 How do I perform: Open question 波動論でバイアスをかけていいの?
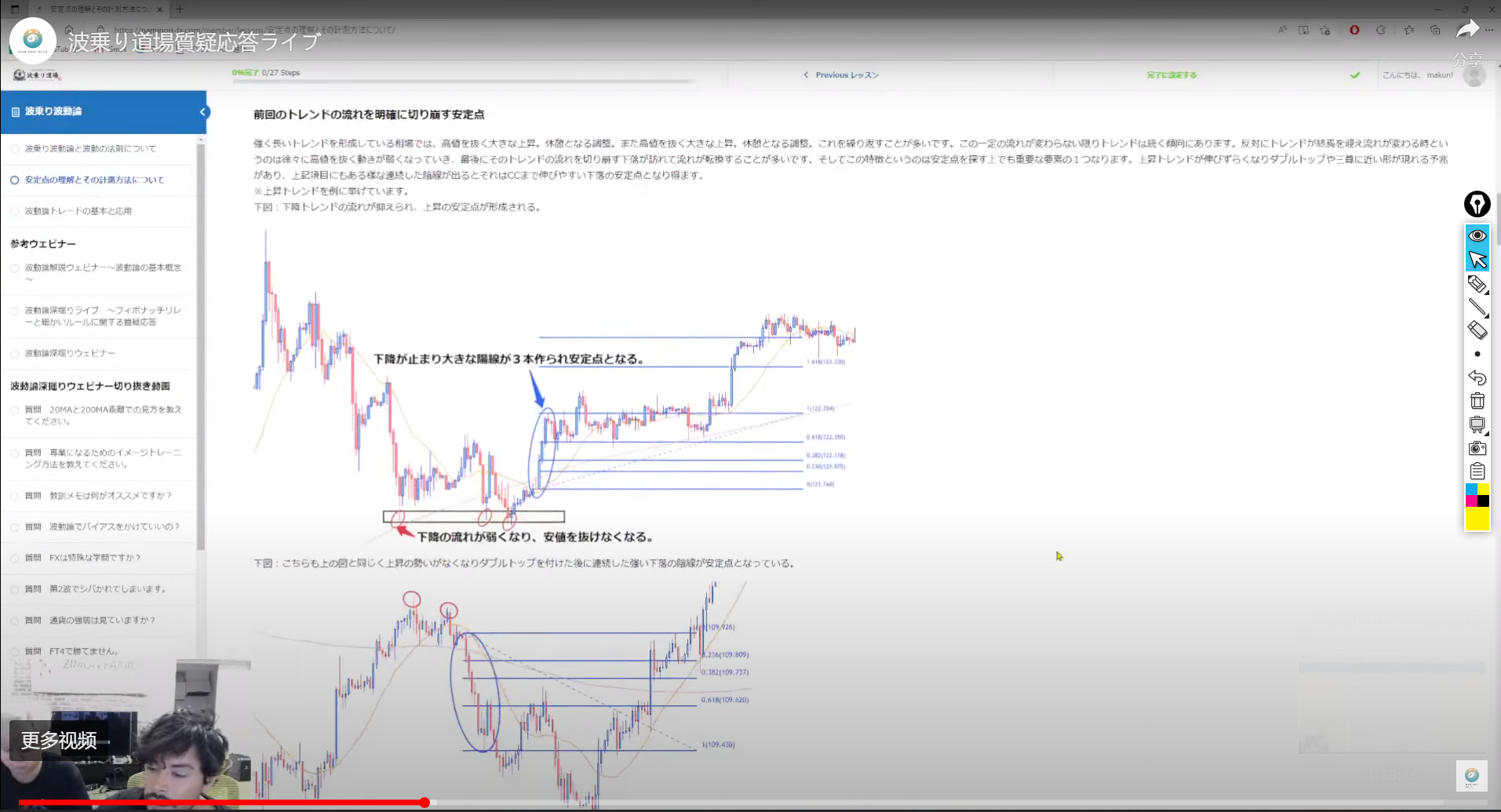[x=102, y=527]
